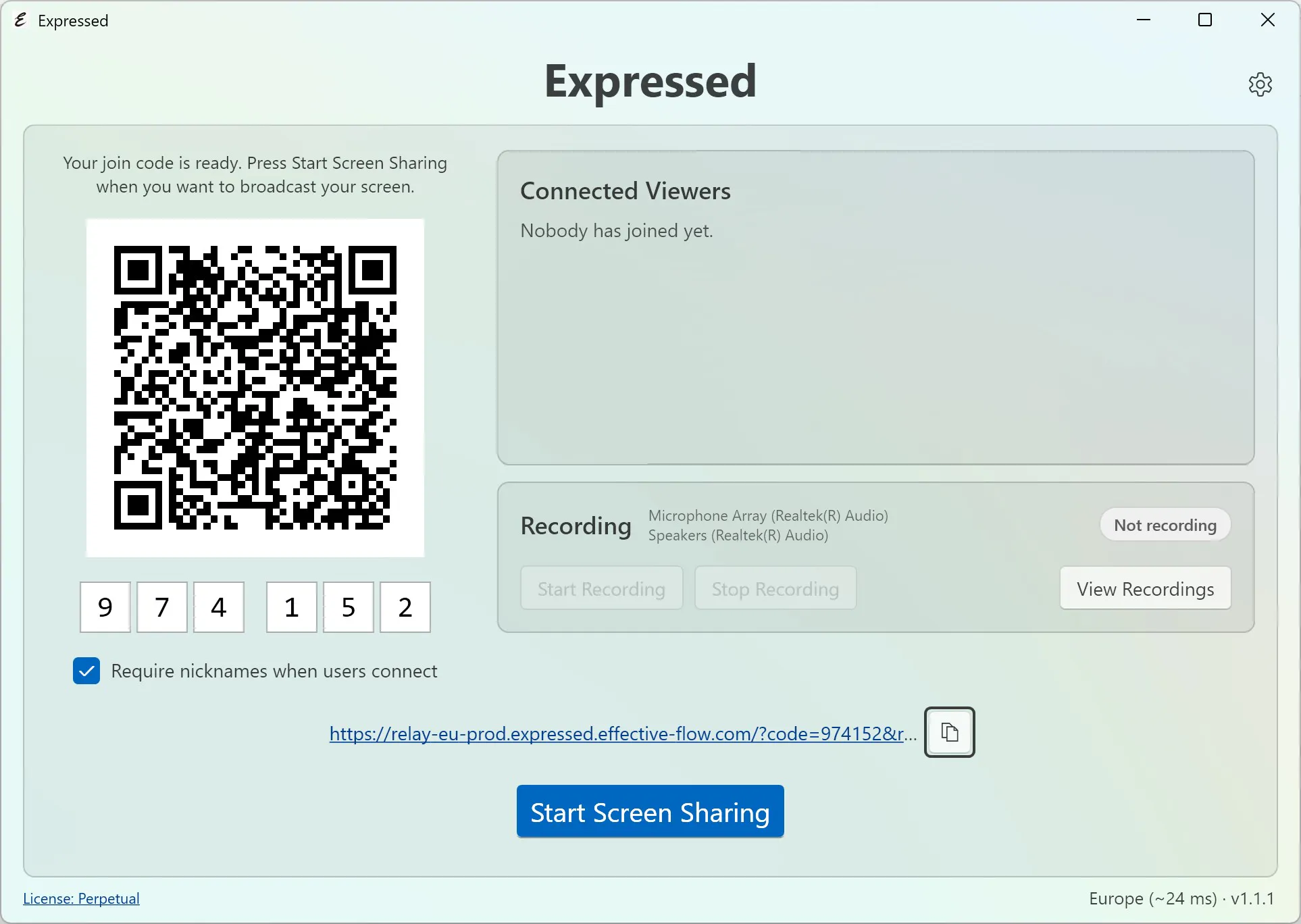Screen dimensions: 1301x924
Task: Click the Start Recording button
Action: click(601, 588)
